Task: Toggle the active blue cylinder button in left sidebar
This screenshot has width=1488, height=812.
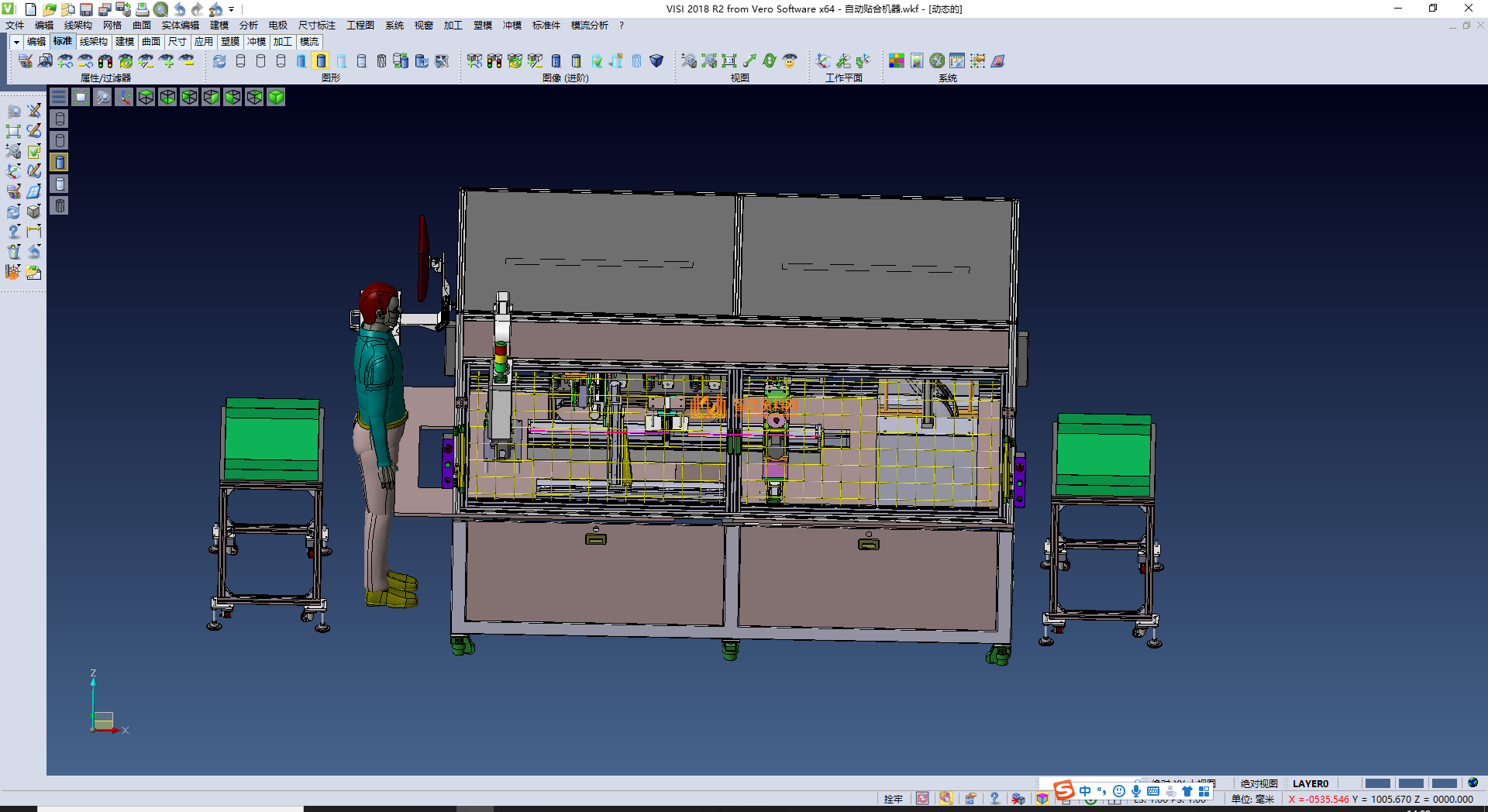Action: point(60,162)
